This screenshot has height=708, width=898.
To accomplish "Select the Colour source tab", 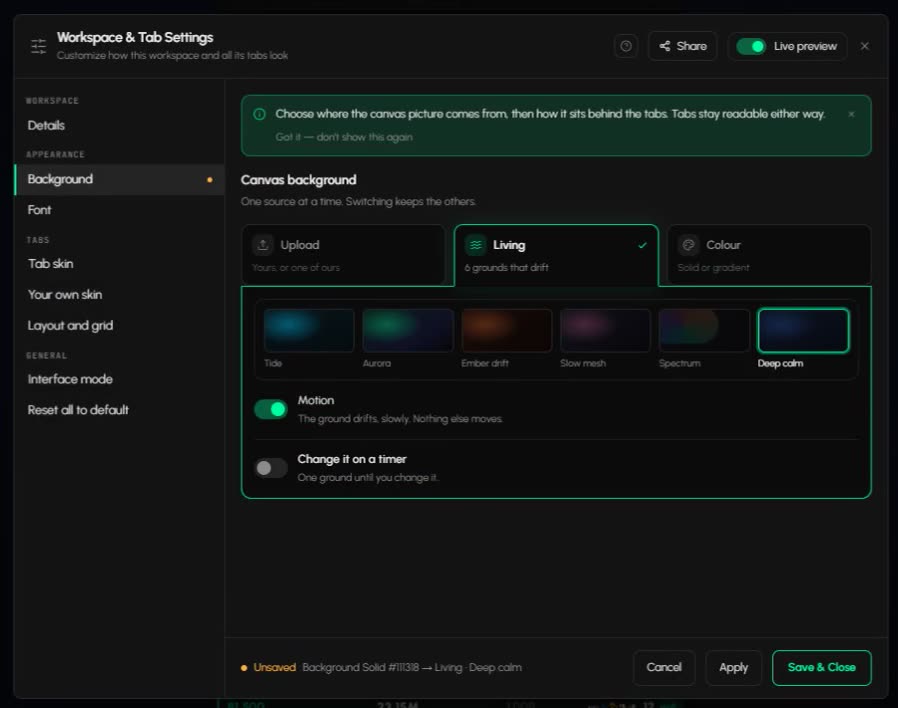I will (x=769, y=255).
